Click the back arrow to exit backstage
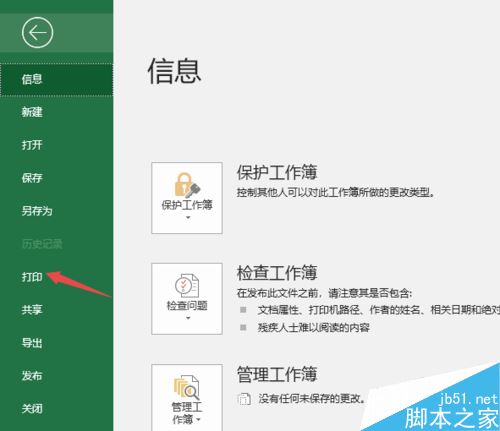This screenshot has height=431, width=500. point(37,33)
